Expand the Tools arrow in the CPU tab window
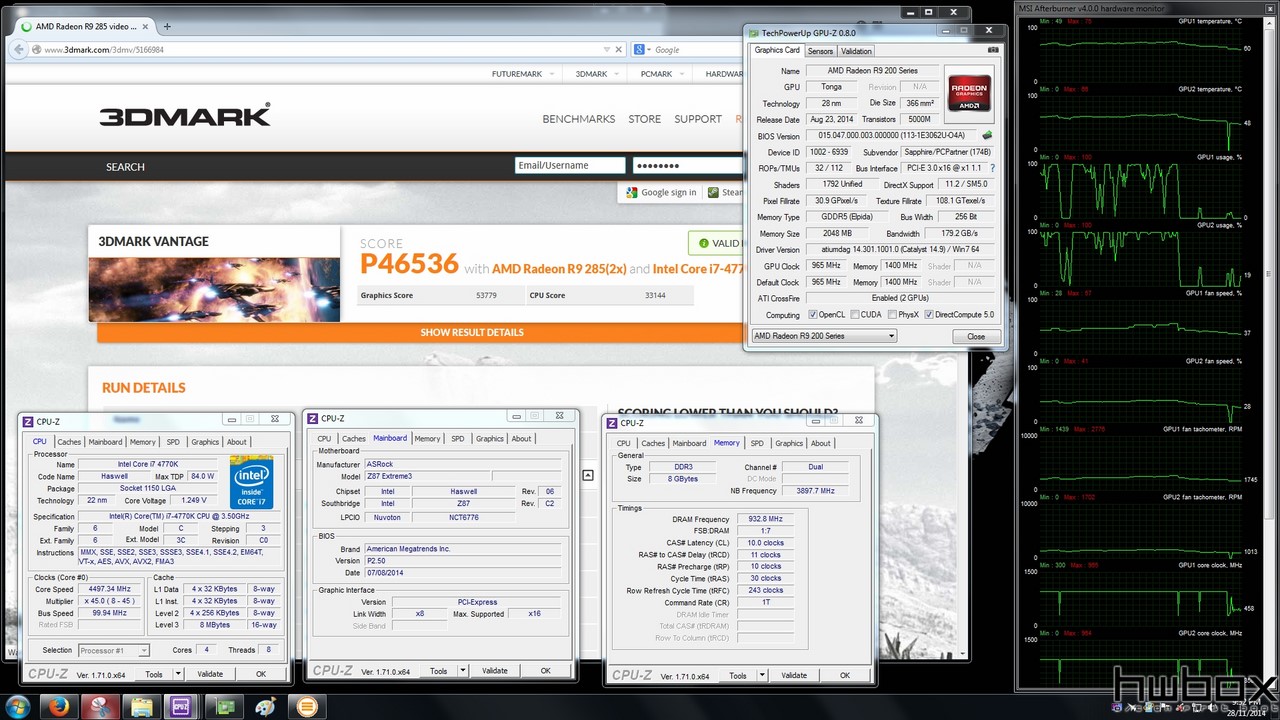 click(x=180, y=674)
